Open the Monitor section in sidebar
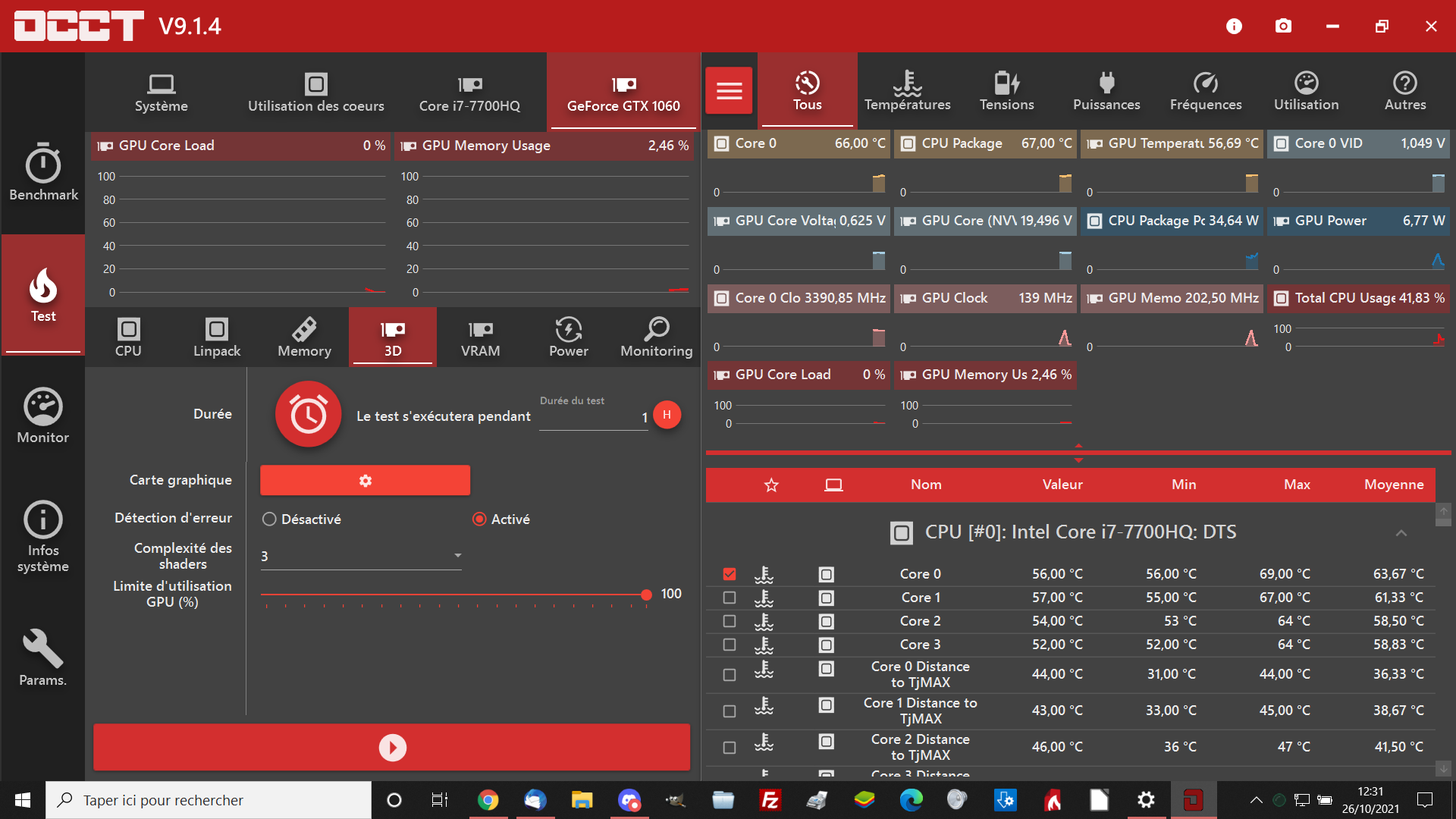This screenshot has height=819, width=1456. pos(43,416)
